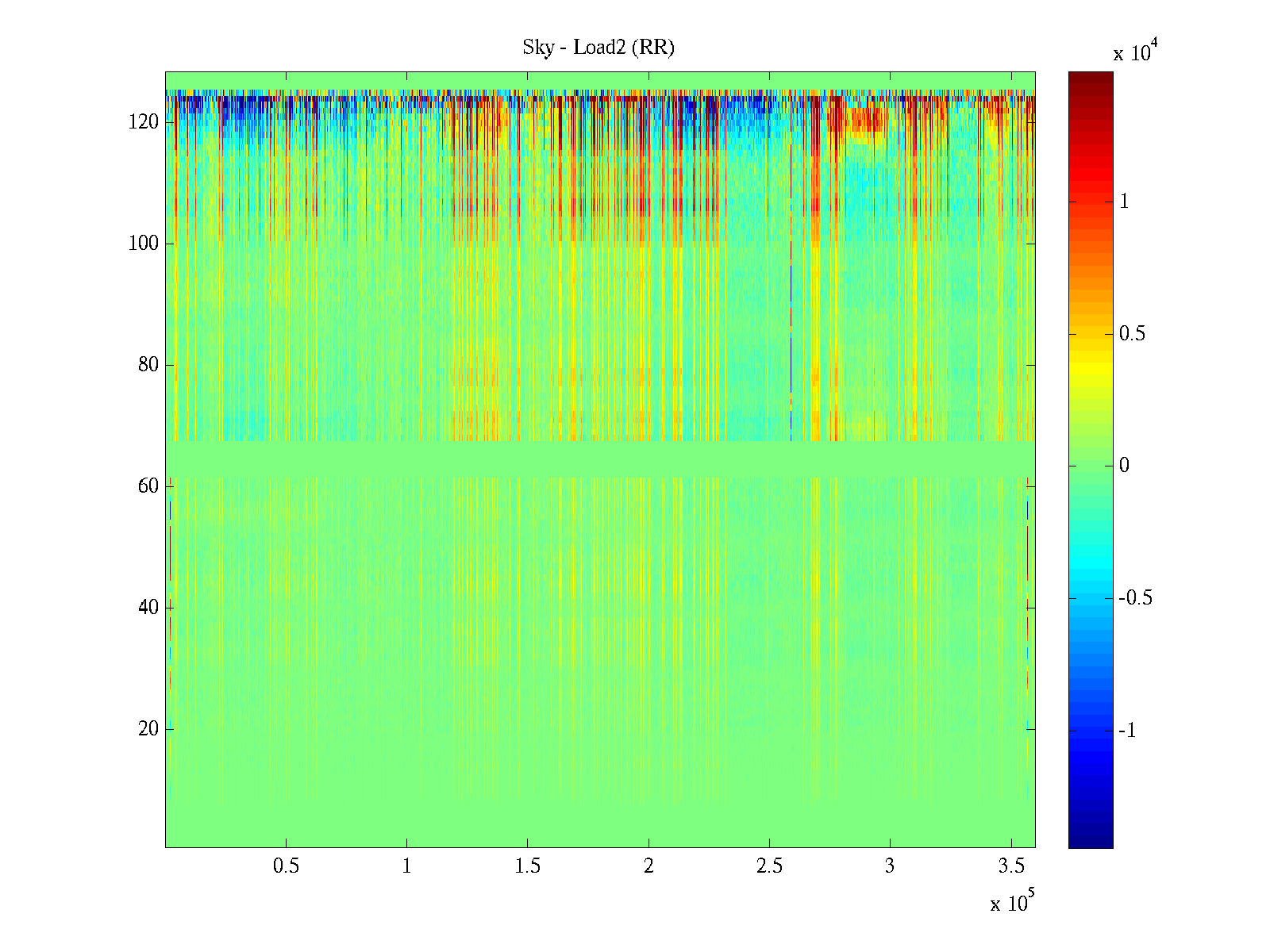
Task: Click the y-axis tick label 100
Action: pyautogui.click(x=144, y=244)
